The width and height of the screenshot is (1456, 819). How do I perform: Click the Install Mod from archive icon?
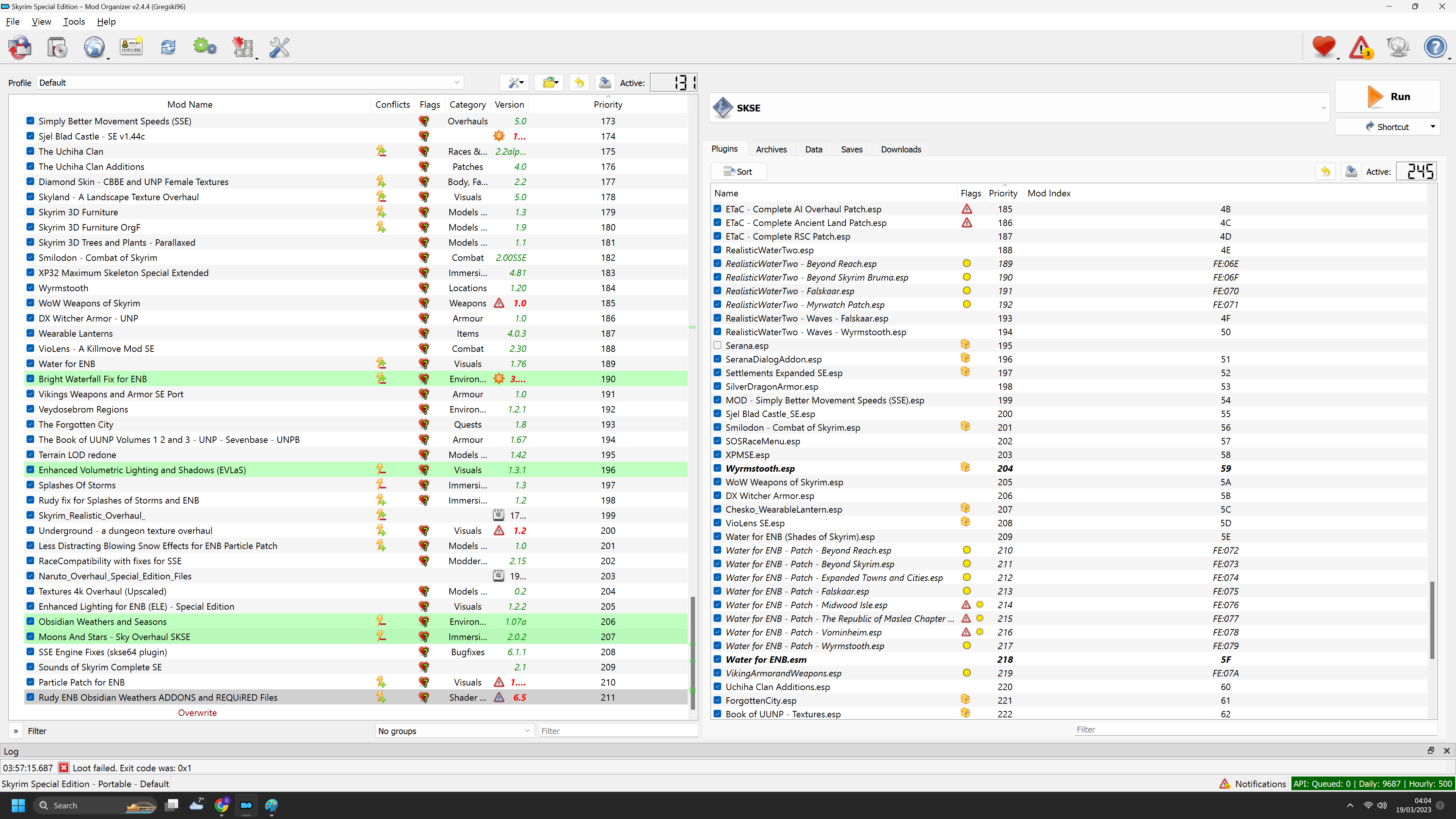(57, 47)
